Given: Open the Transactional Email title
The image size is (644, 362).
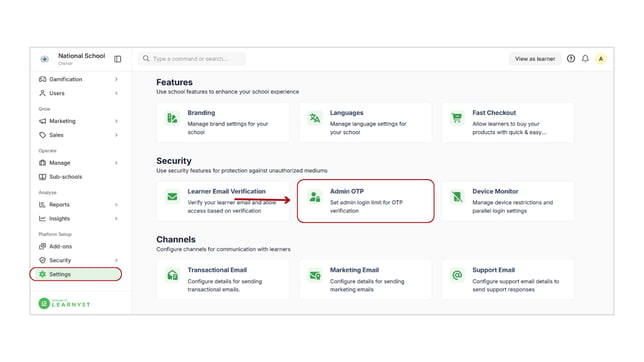Looking at the screenshot, I should tap(217, 270).
